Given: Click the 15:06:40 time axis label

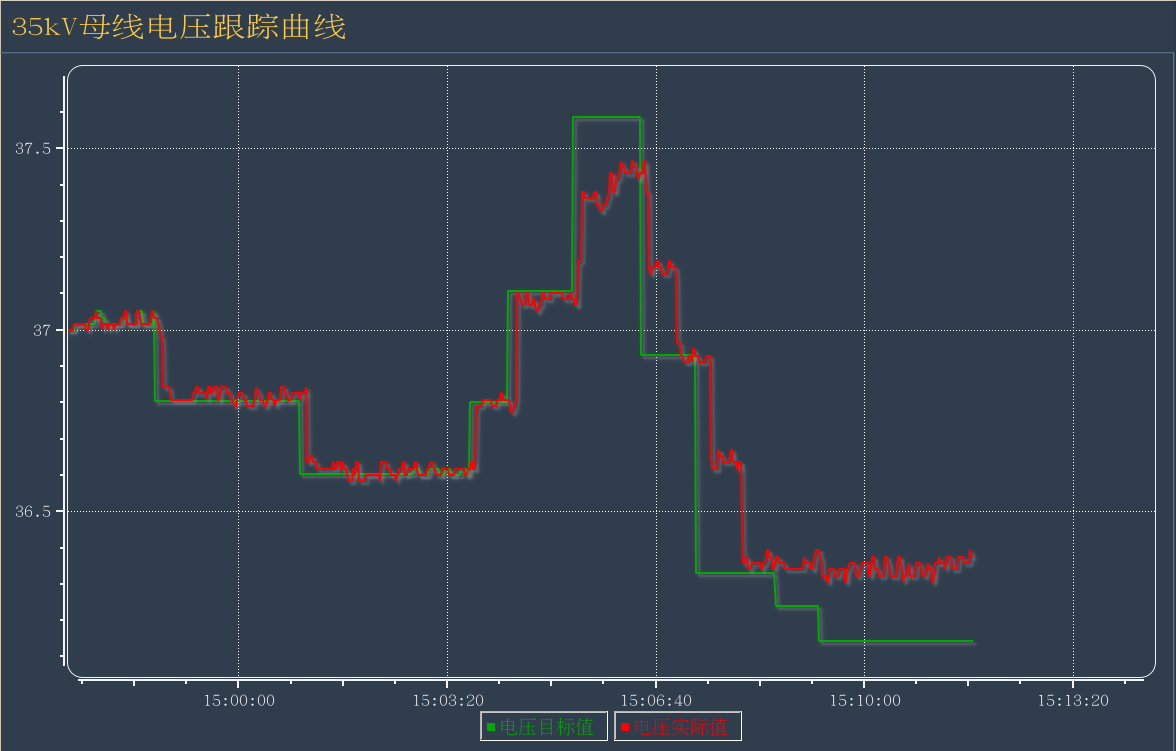Looking at the screenshot, I should tap(656, 701).
